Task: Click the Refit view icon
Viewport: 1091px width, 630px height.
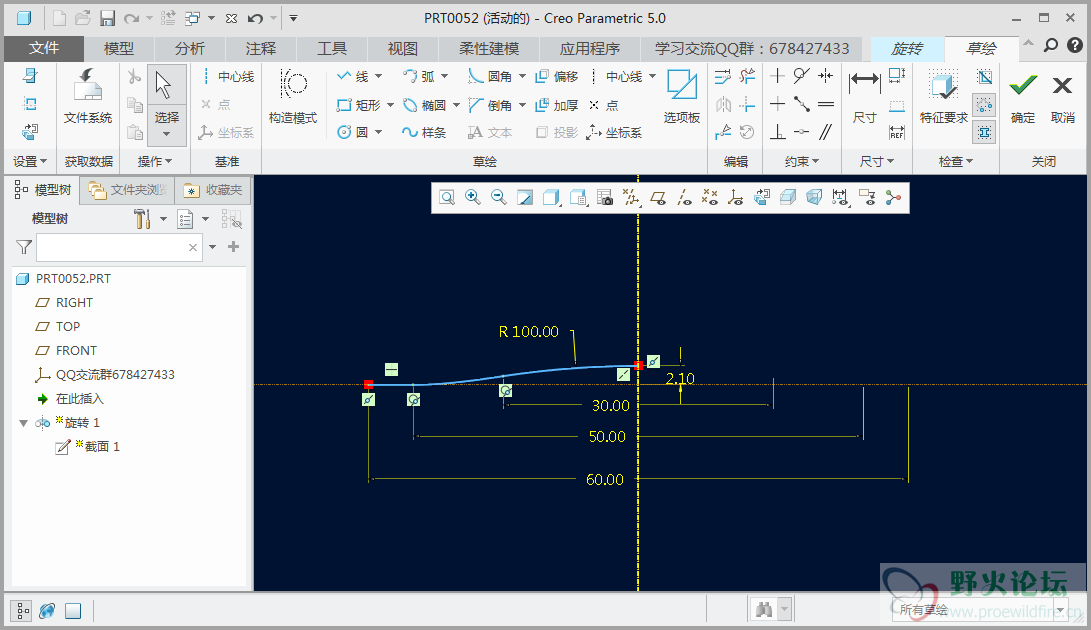Action: click(x=447, y=198)
